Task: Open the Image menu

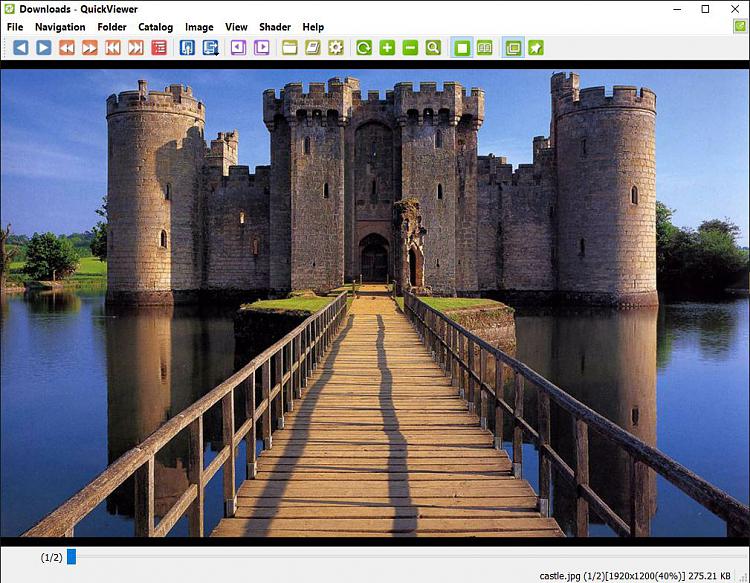Action: pyautogui.click(x=199, y=27)
